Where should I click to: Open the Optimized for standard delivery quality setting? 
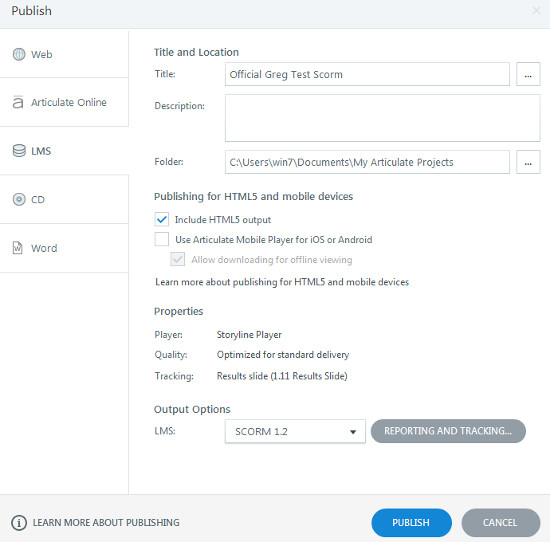click(283, 355)
